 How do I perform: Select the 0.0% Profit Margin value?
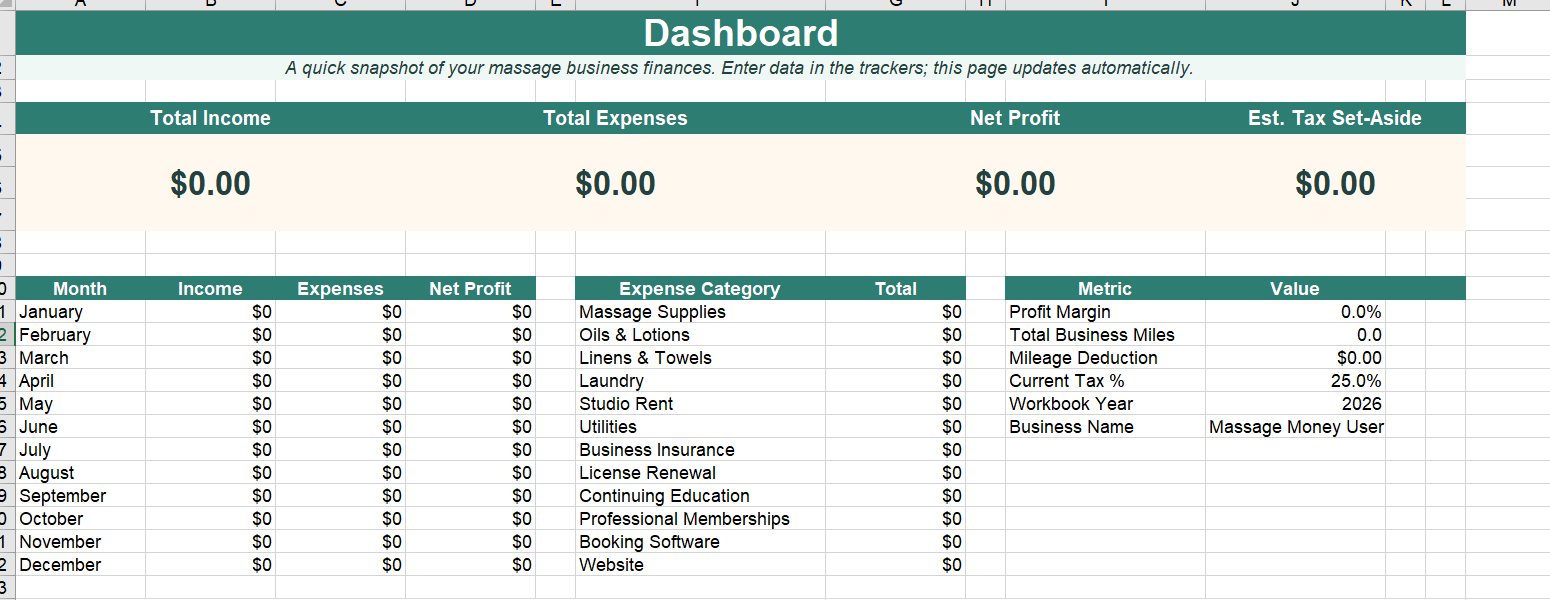click(x=1295, y=312)
